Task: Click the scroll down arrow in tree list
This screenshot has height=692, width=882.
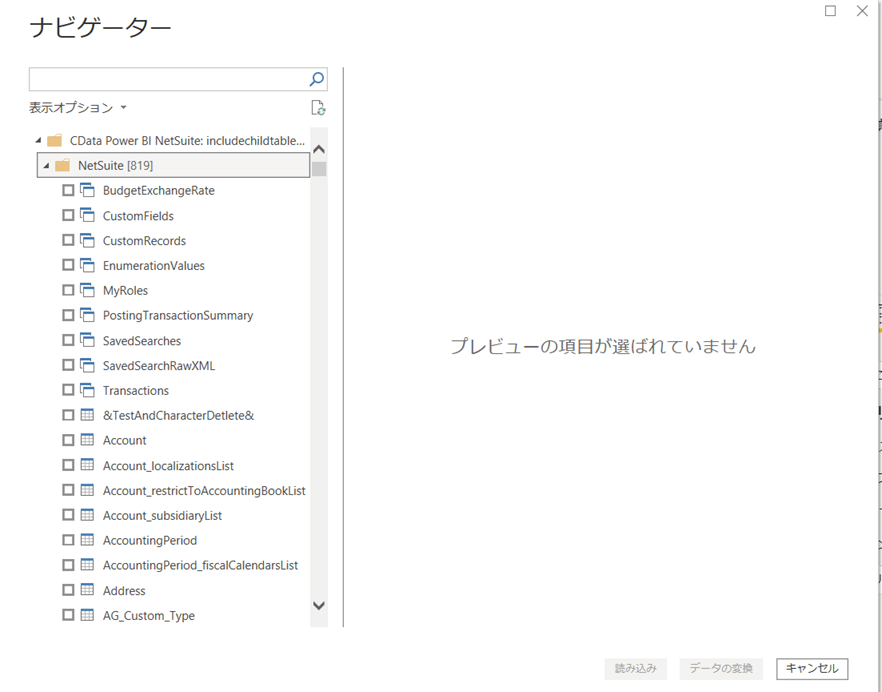Action: [319, 606]
